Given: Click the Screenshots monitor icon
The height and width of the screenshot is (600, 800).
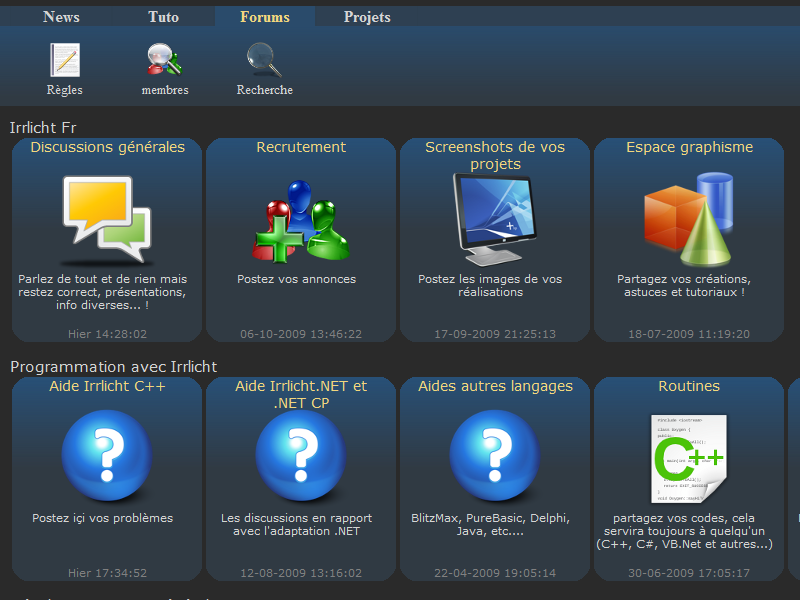Looking at the screenshot, I should [494, 220].
